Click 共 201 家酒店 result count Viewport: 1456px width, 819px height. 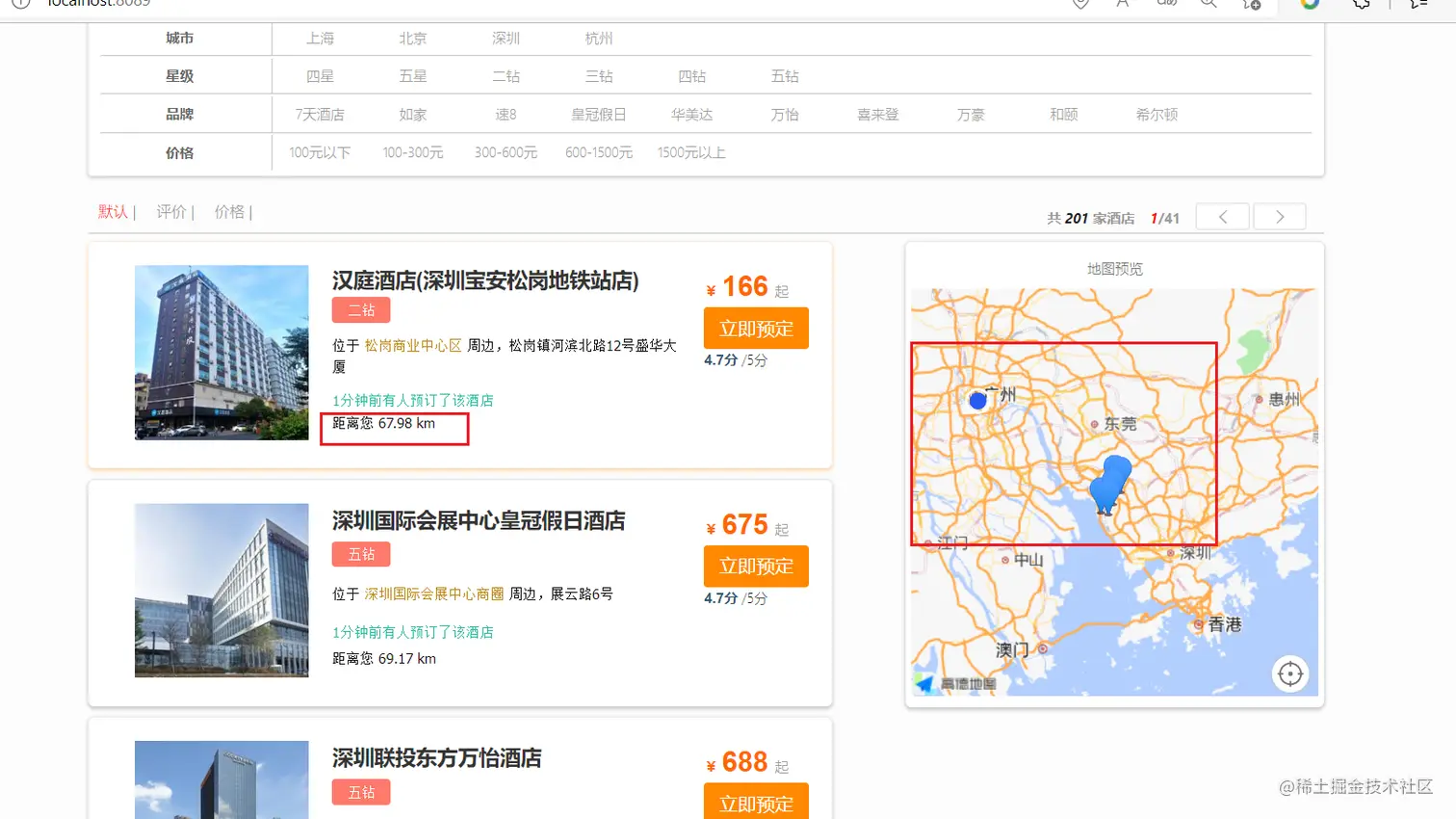pos(1090,219)
